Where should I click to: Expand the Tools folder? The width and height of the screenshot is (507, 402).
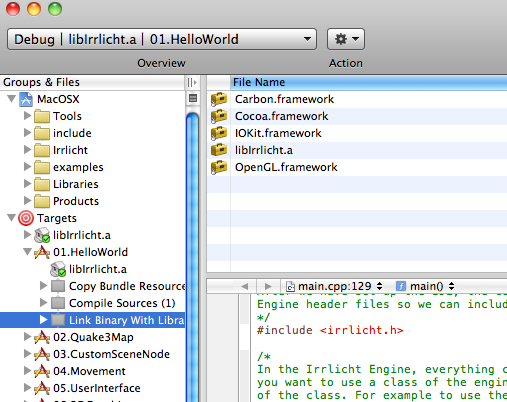(x=27, y=116)
